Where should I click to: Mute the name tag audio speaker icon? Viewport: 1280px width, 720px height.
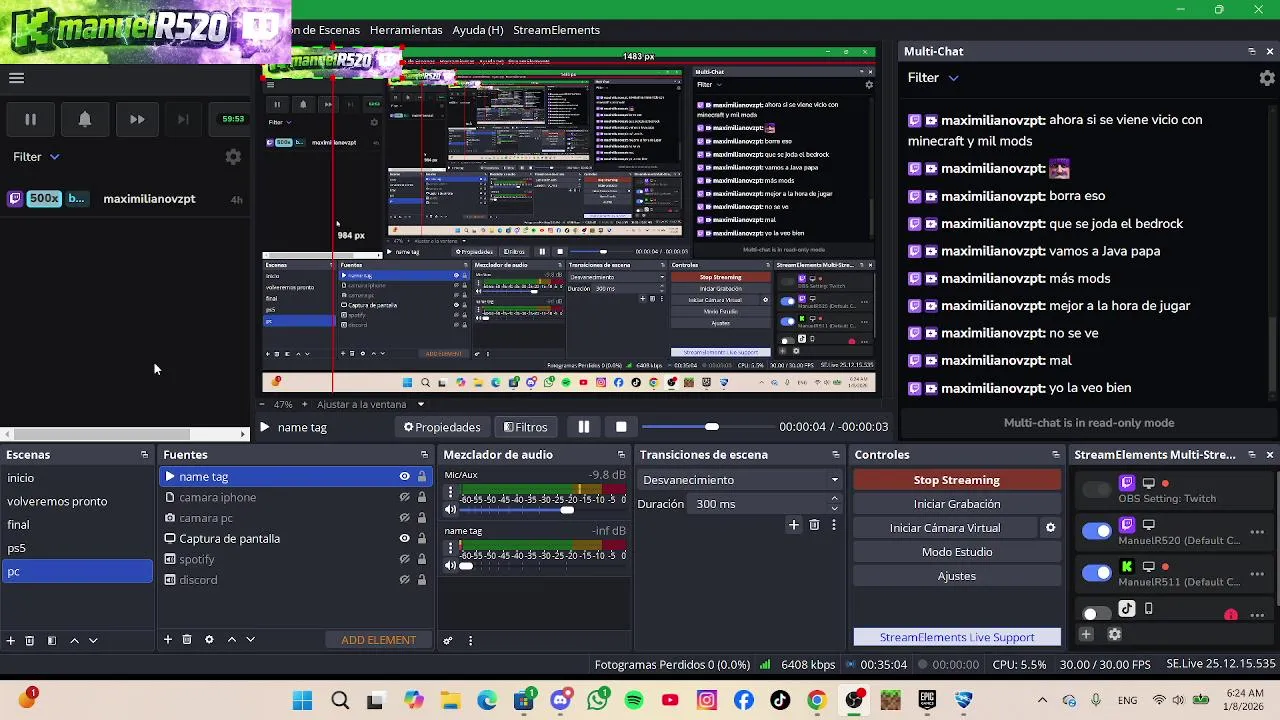click(x=450, y=566)
